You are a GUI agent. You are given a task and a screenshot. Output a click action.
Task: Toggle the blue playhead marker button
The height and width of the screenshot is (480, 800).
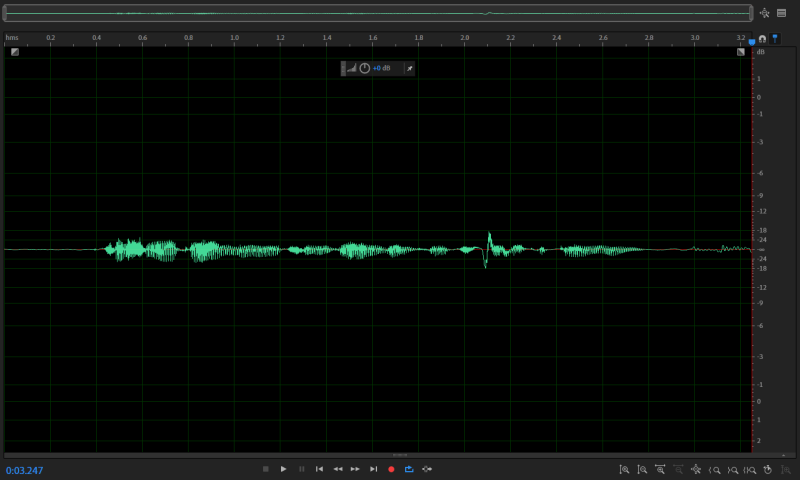(775, 39)
